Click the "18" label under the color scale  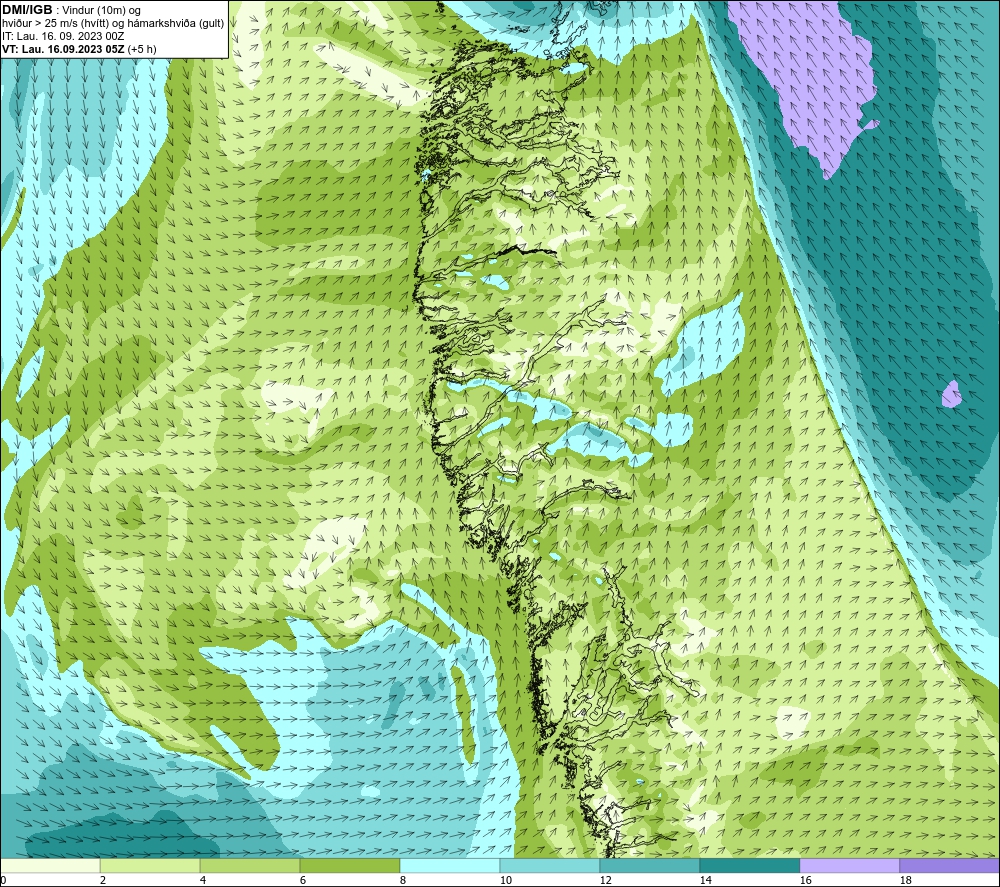906,881
